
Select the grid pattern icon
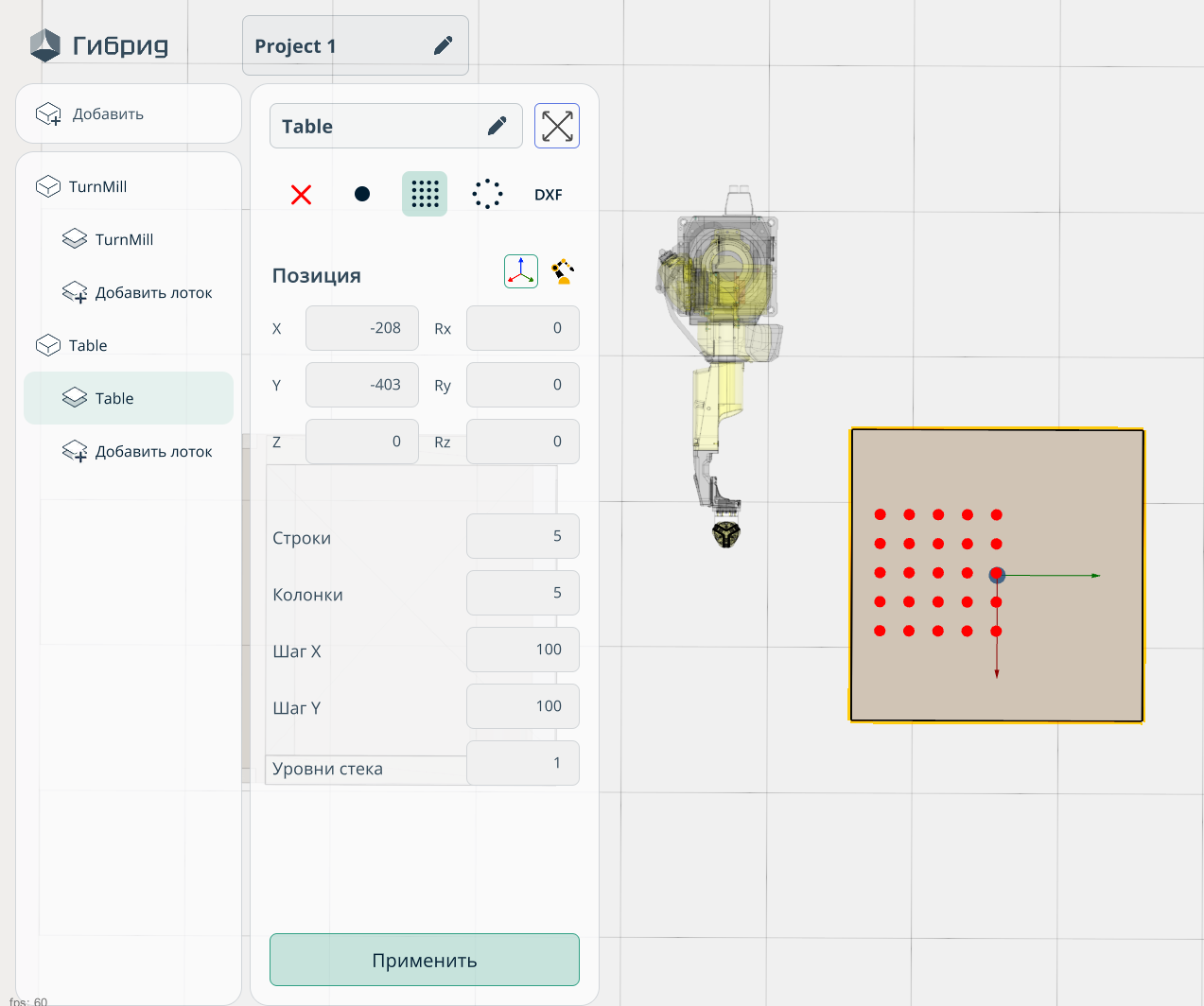point(425,195)
